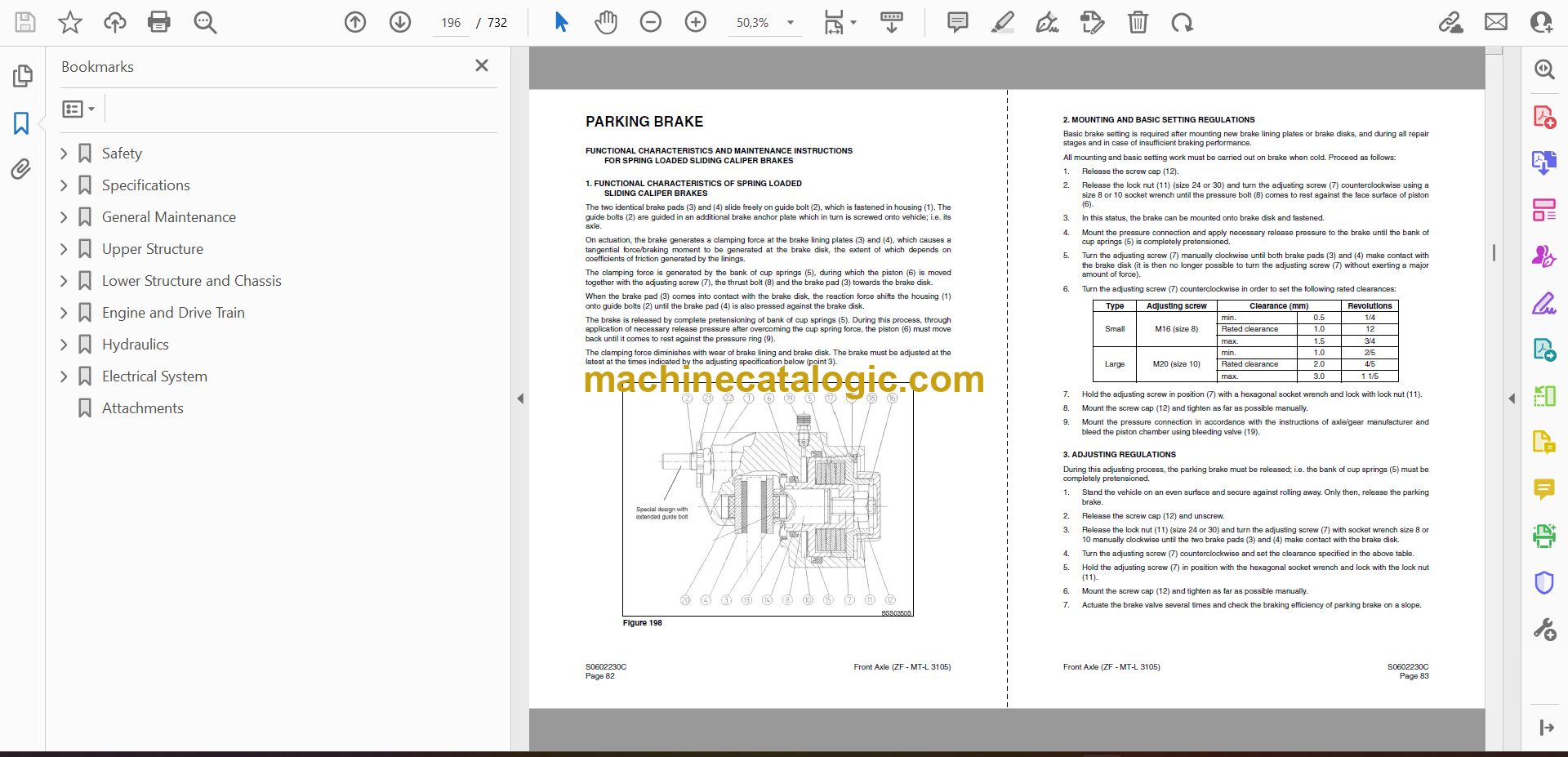Show page thumbnails panel

(x=22, y=76)
